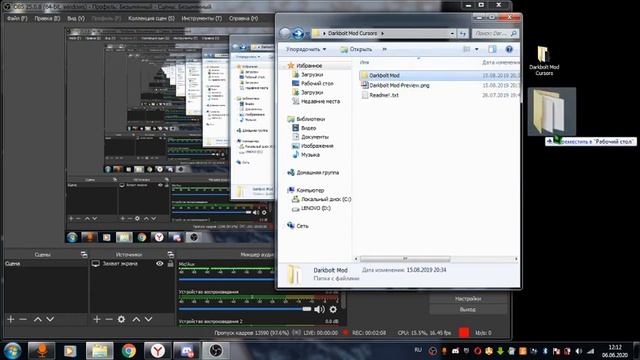
Task: Adjust the Mic/Aux volume slider
Action: pos(227,279)
